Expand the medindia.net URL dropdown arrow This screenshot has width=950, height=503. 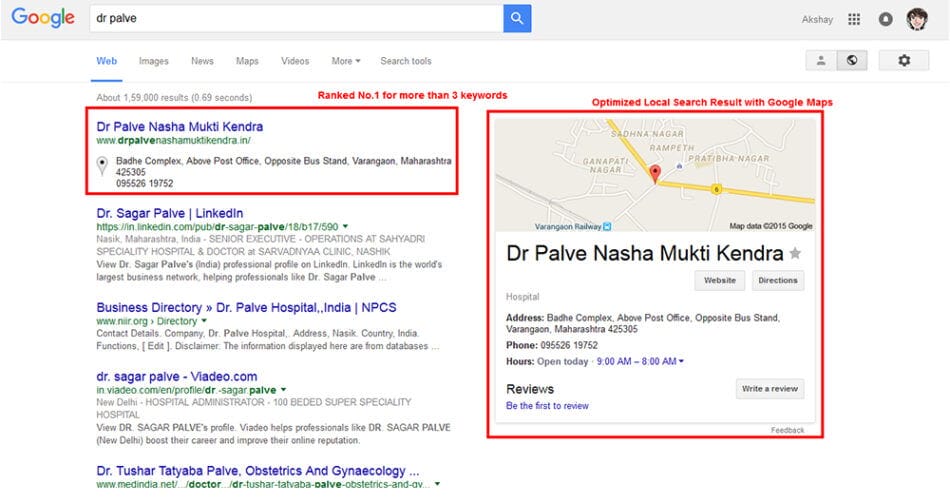tap(437, 484)
